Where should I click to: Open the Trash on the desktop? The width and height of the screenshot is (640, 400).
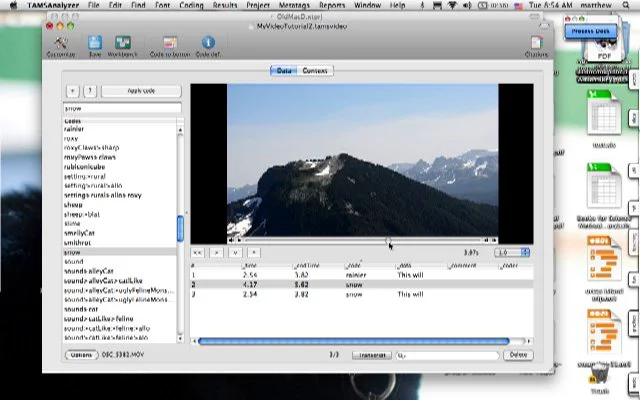(x=599, y=374)
